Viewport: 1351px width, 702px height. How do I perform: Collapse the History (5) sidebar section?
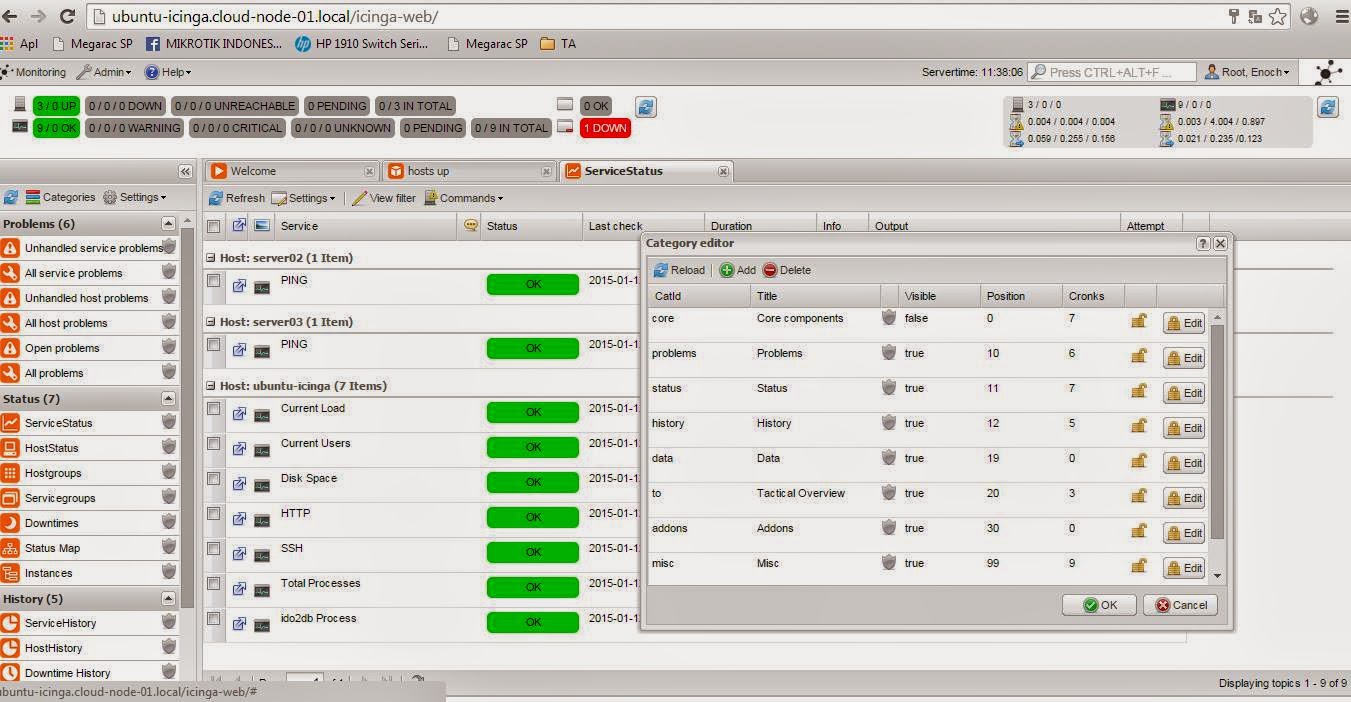pos(168,599)
